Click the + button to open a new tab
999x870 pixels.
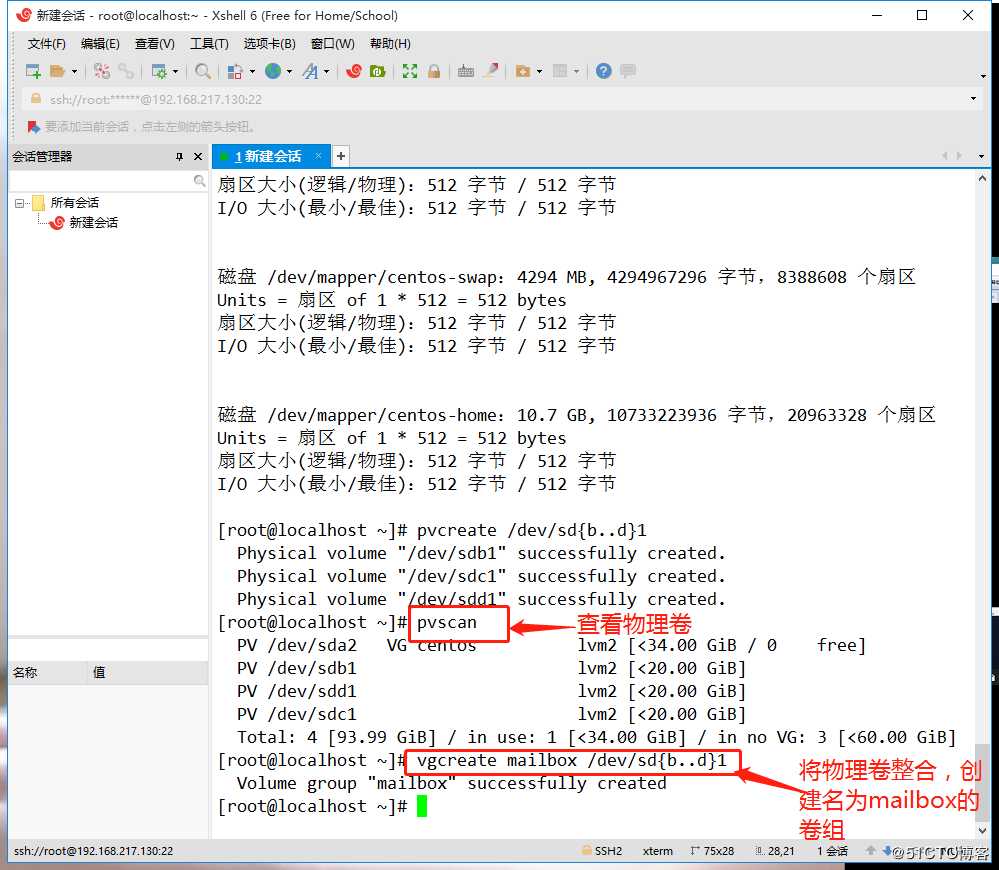tap(340, 156)
